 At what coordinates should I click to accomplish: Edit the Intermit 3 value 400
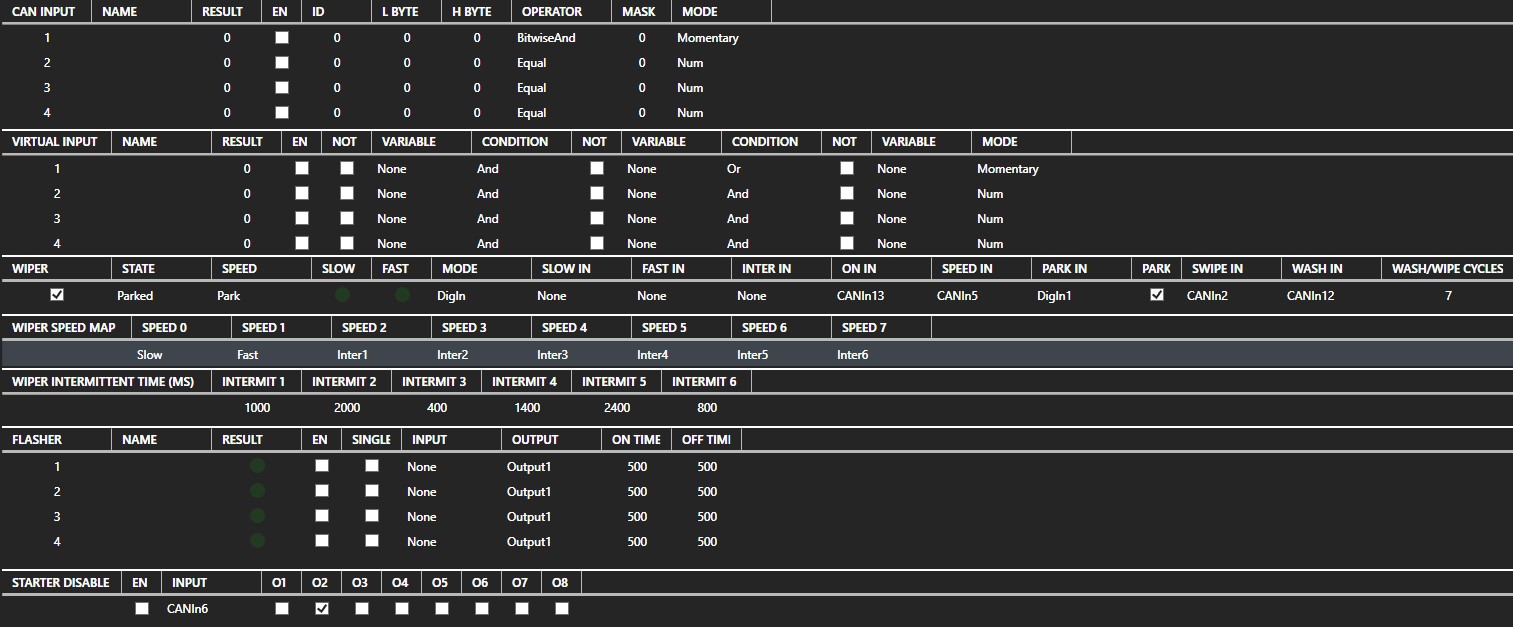coord(437,408)
